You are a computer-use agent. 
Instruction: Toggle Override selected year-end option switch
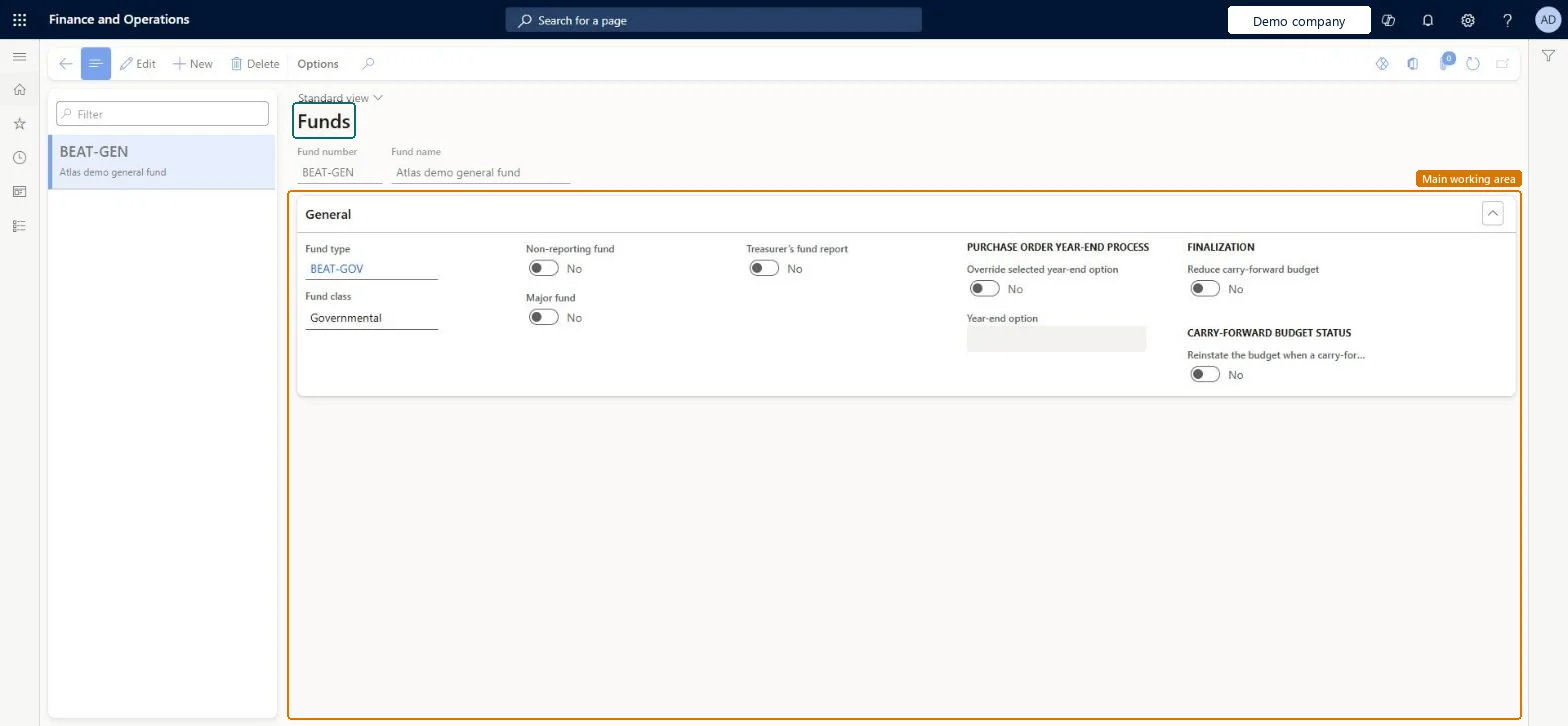(x=985, y=288)
